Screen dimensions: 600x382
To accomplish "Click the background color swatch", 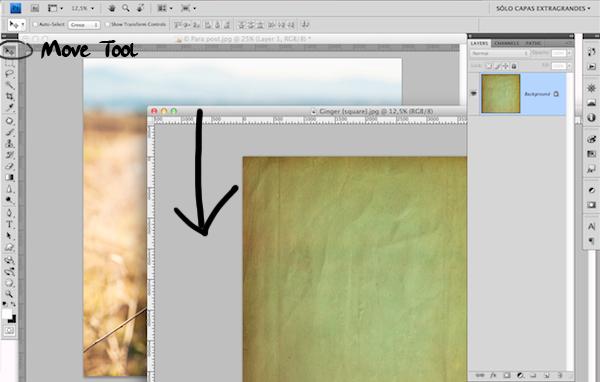I will tap(12, 319).
